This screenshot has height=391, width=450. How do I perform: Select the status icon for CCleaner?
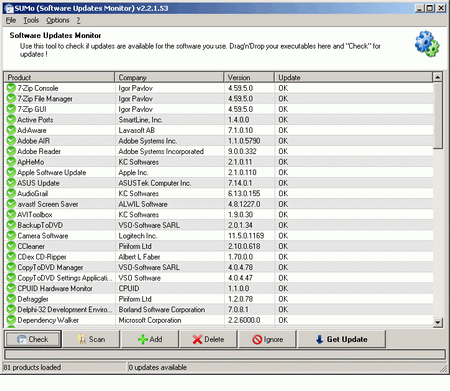11,246
